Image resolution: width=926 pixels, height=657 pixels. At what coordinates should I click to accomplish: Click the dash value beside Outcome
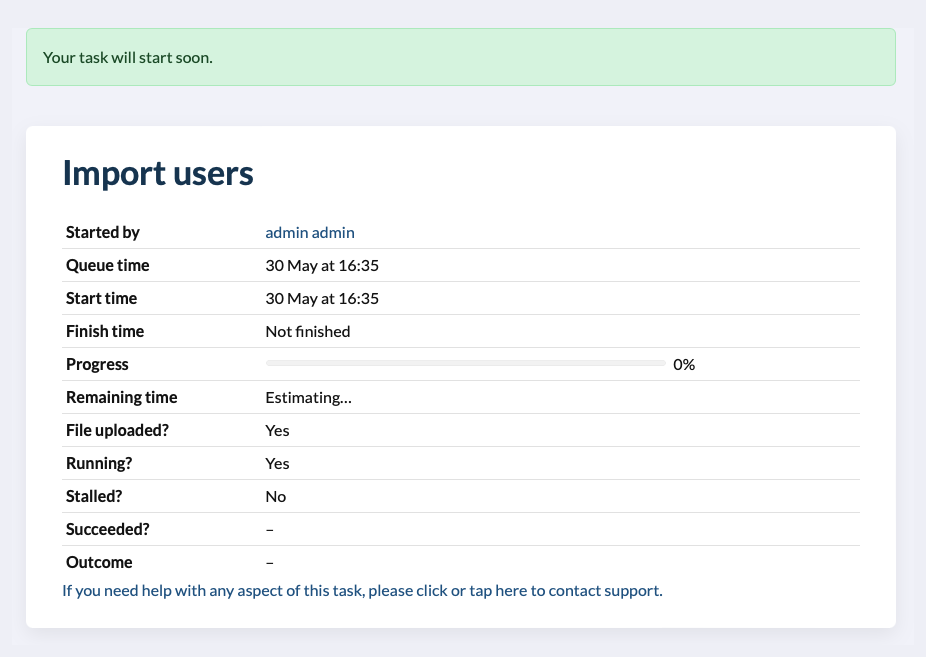(x=269, y=563)
